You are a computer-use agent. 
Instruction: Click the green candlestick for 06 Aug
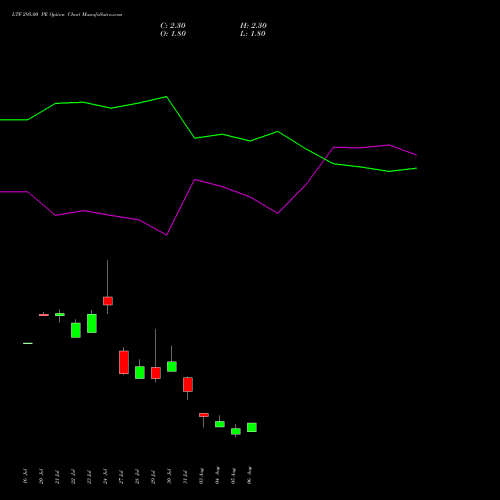coord(252,427)
